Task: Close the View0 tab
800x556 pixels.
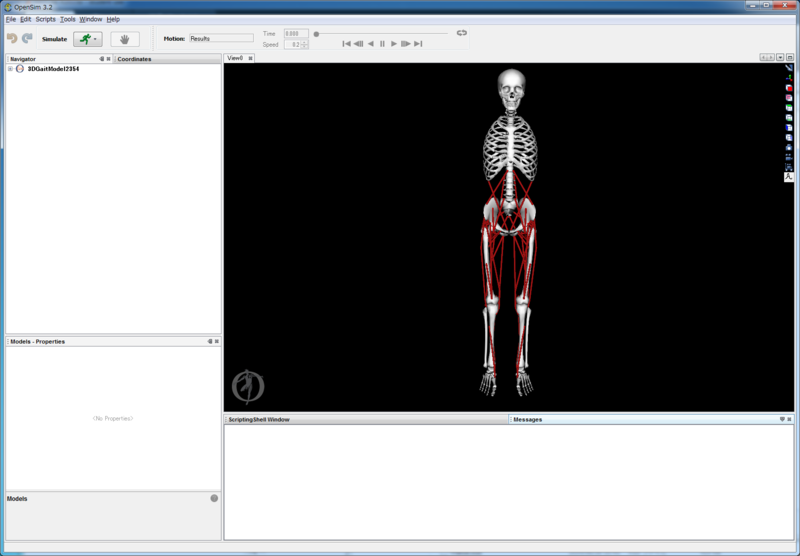Action: [x=251, y=59]
